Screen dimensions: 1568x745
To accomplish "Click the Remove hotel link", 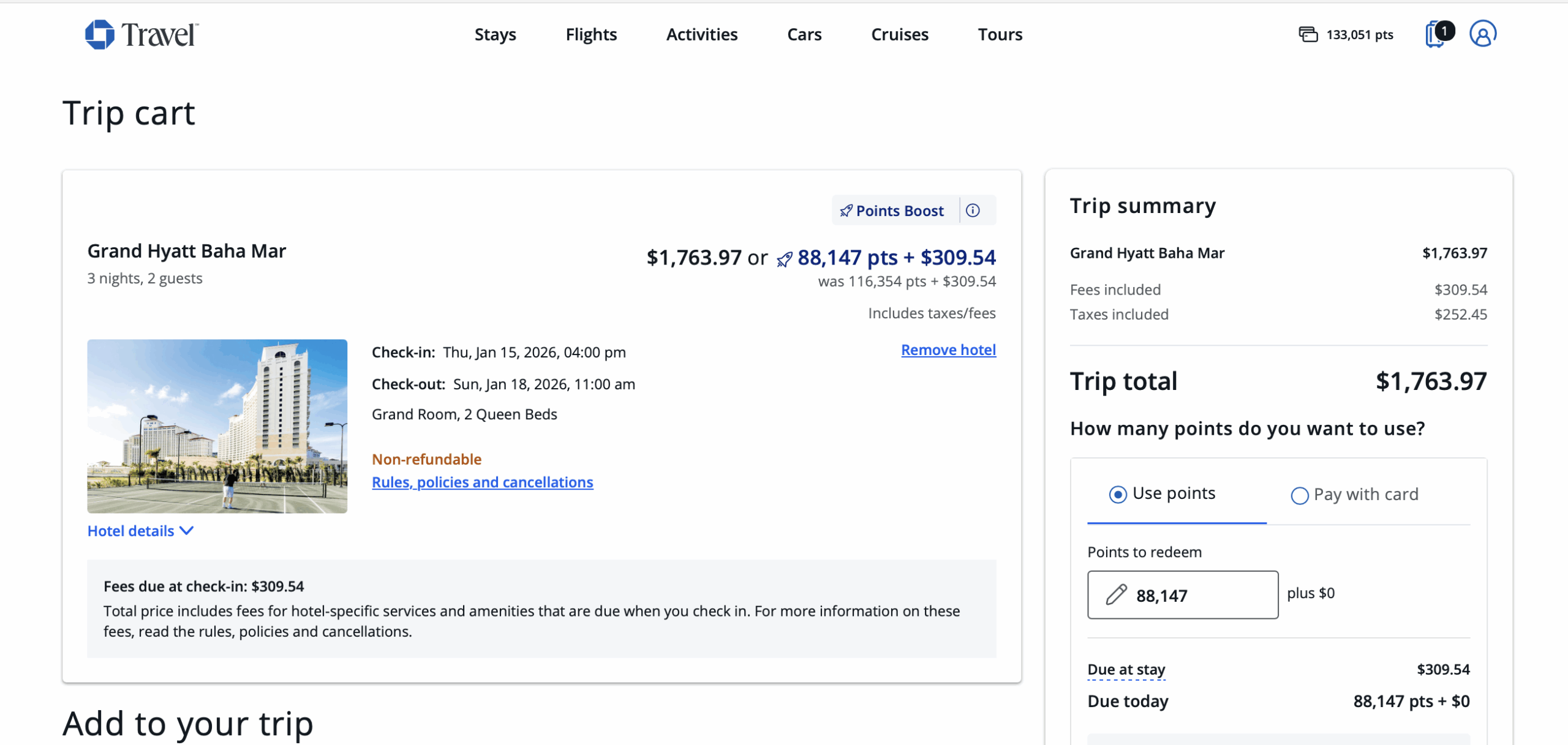I will tap(949, 350).
